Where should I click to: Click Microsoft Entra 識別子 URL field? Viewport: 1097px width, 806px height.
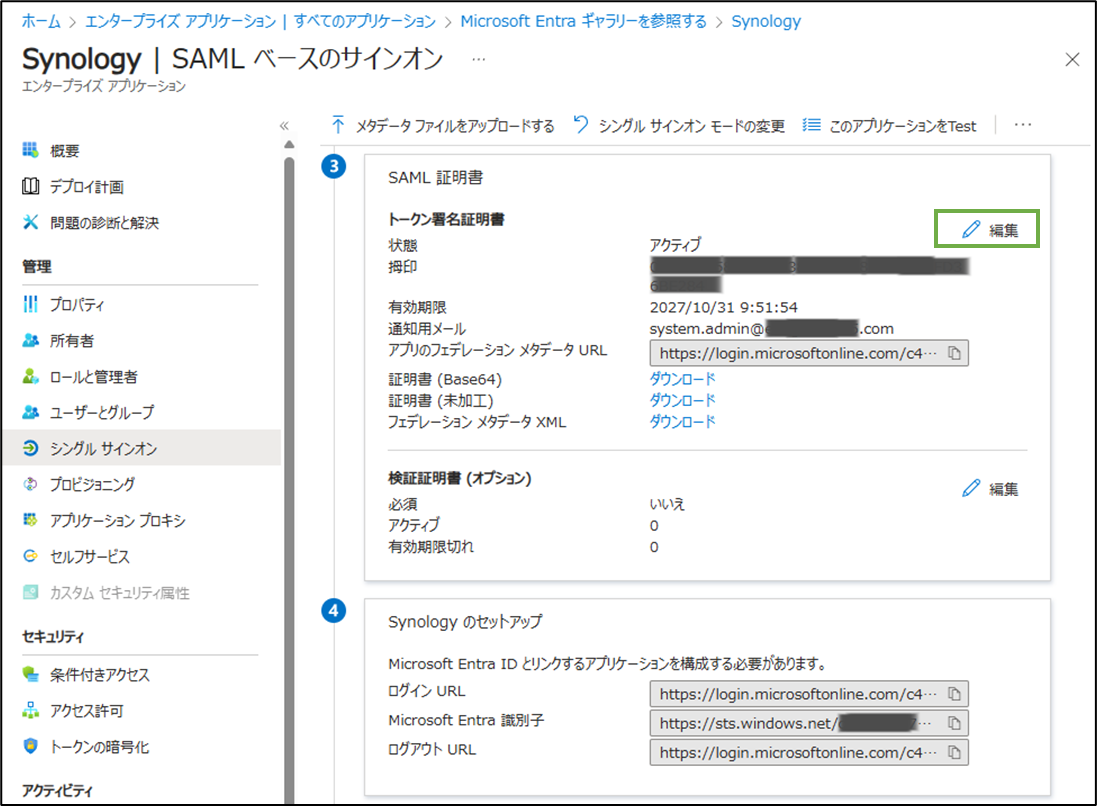809,723
